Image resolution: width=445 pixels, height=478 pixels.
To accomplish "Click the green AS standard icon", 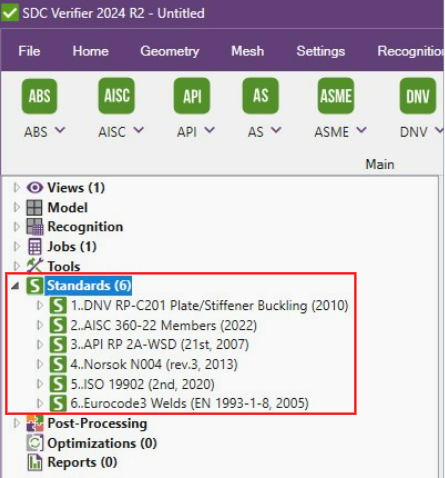I will pos(260,96).
